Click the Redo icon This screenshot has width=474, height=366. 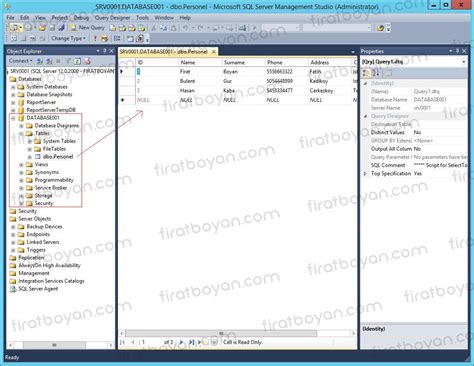[200, 28]
